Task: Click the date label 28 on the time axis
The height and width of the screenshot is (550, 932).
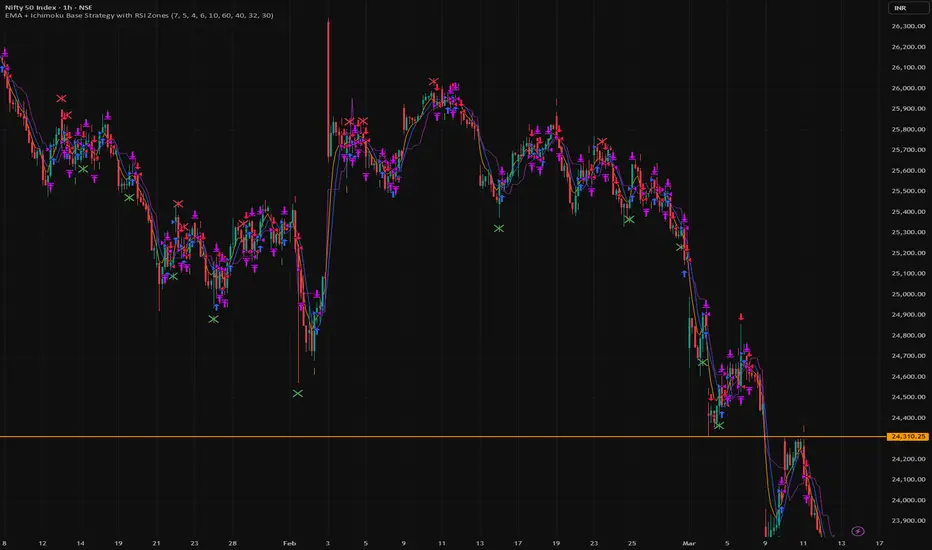Action: [232, 543]
